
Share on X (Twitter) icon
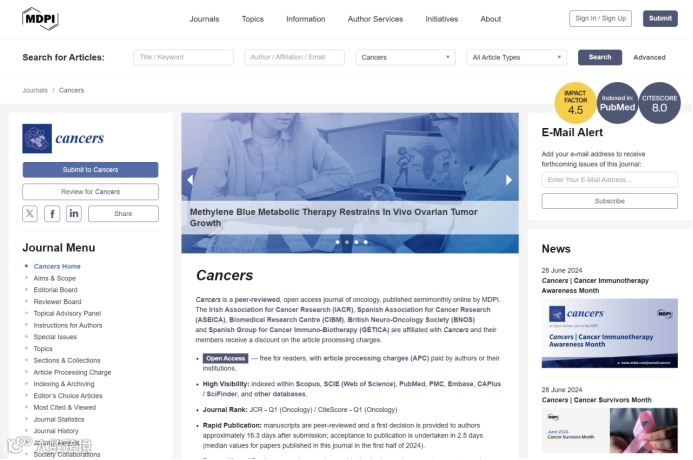[x=30, y=214]
